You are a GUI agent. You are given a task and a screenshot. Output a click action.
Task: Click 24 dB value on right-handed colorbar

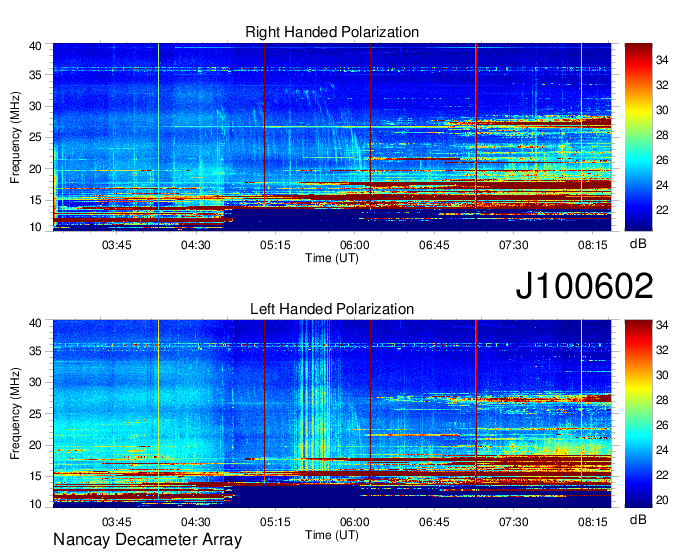662,185
